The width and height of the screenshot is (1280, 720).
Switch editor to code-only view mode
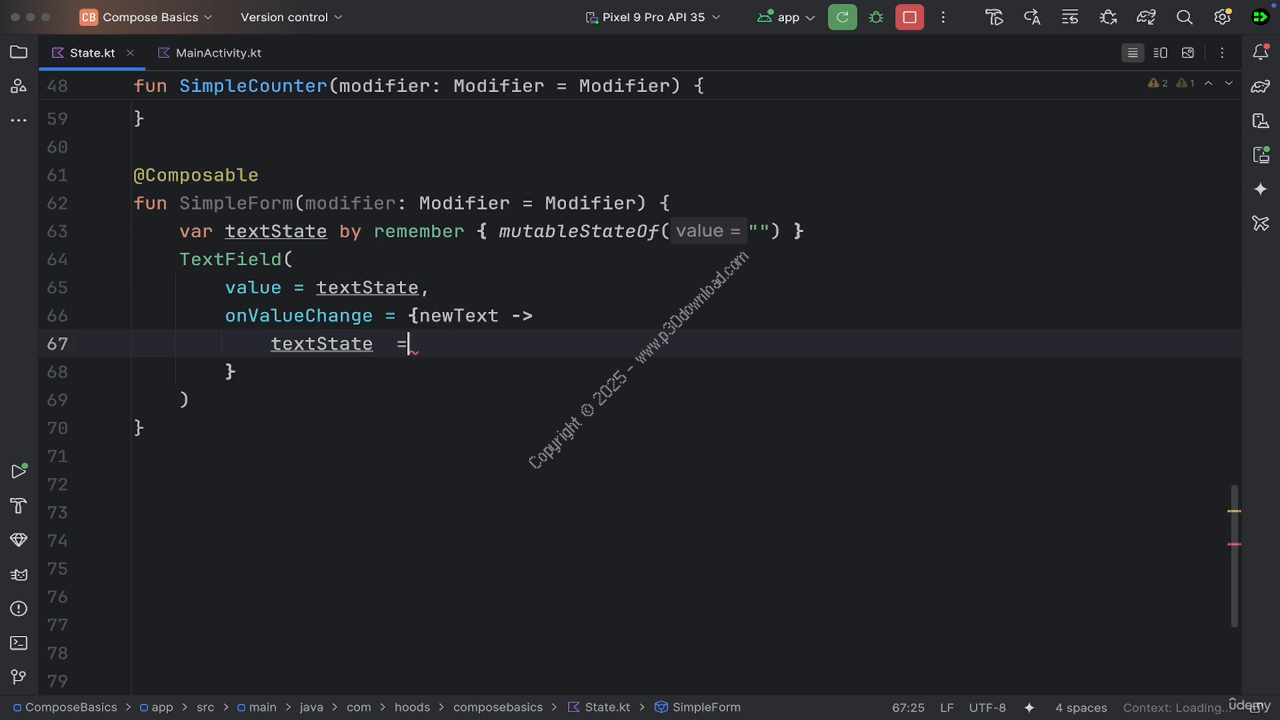(x=1132, y=53)
